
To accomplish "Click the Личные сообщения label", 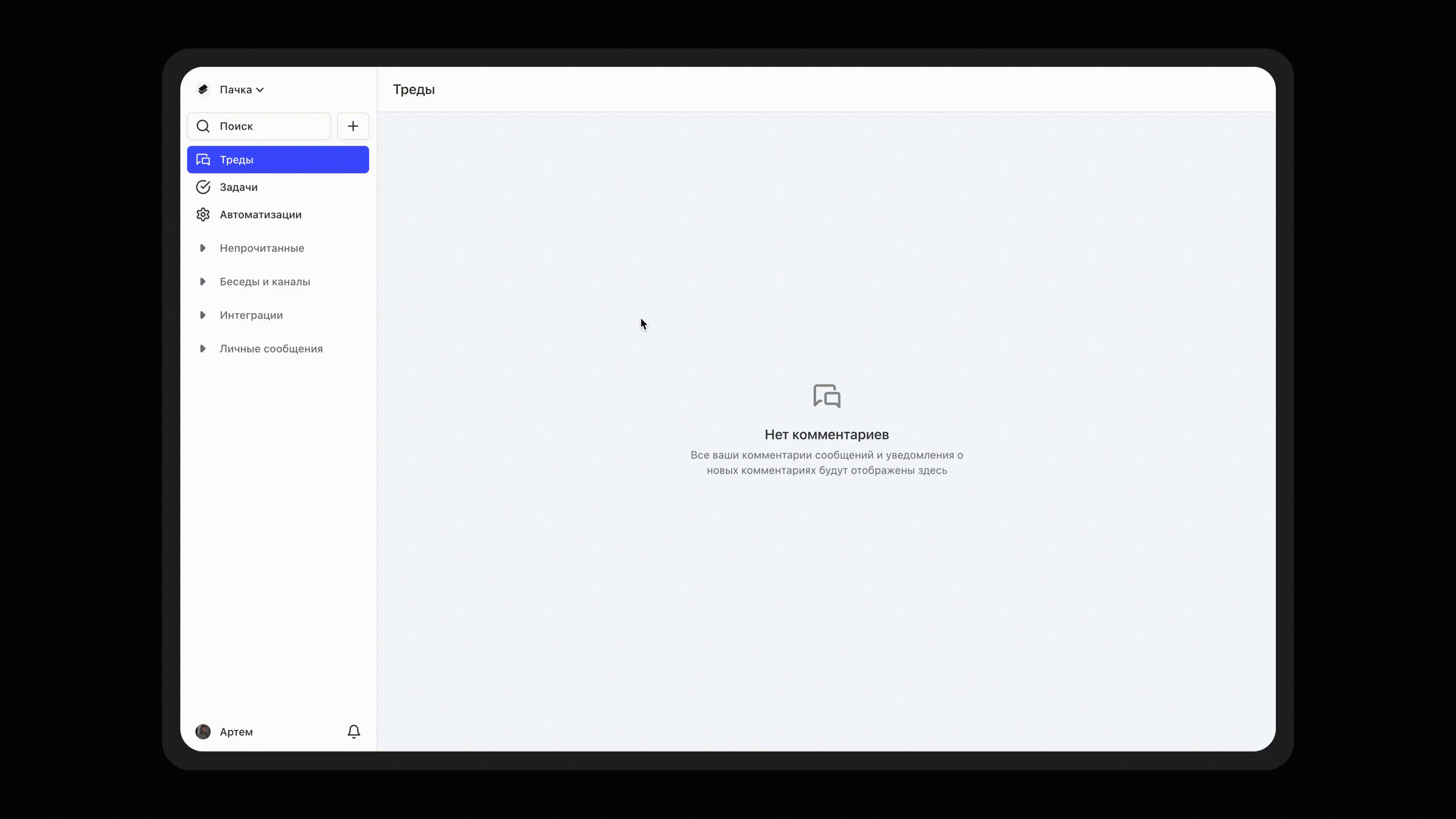I will tap(271, 349).
